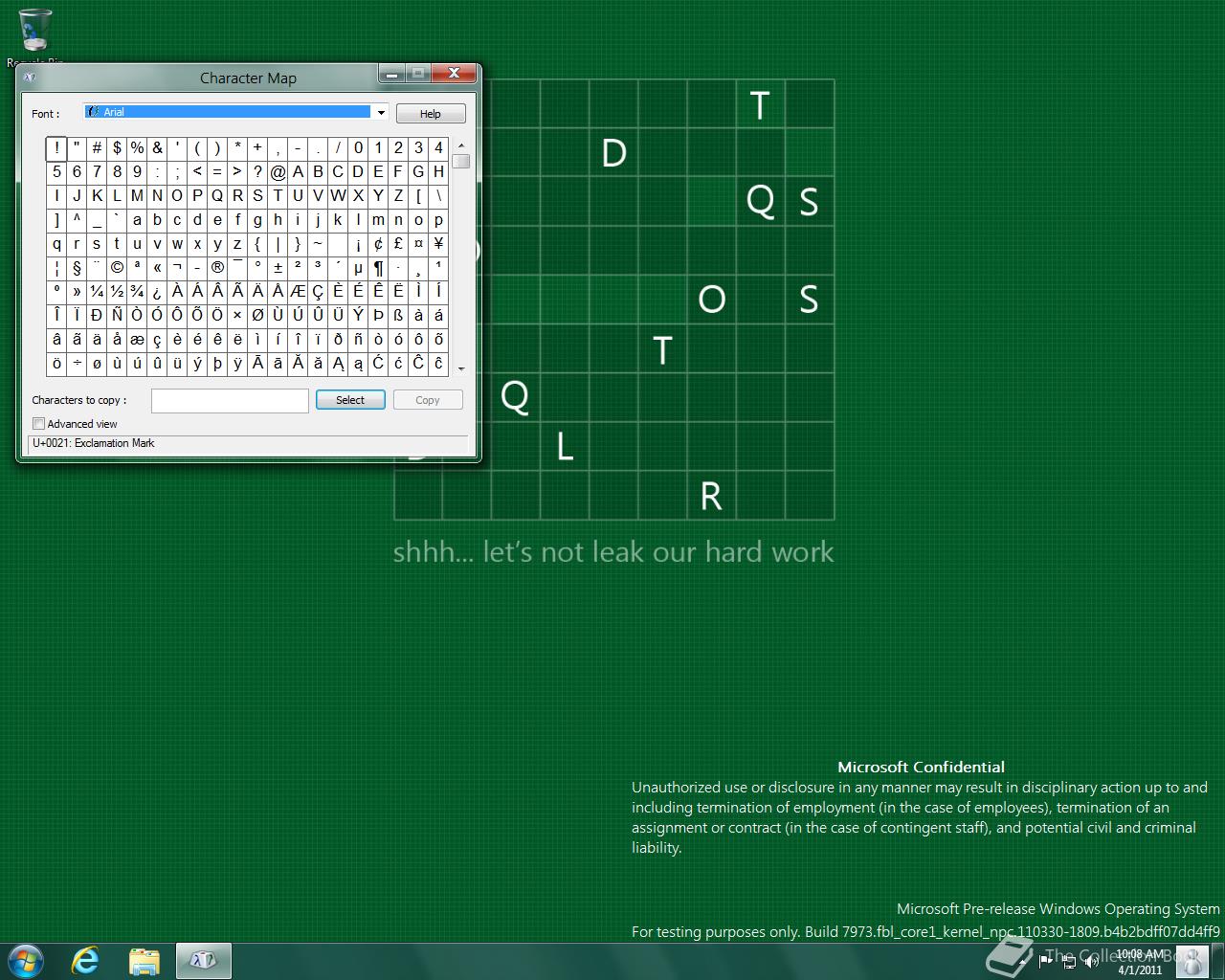1225x980 pixels.
Task: Select the ½ fraction character cell
Action: click(x=117, y=291)
